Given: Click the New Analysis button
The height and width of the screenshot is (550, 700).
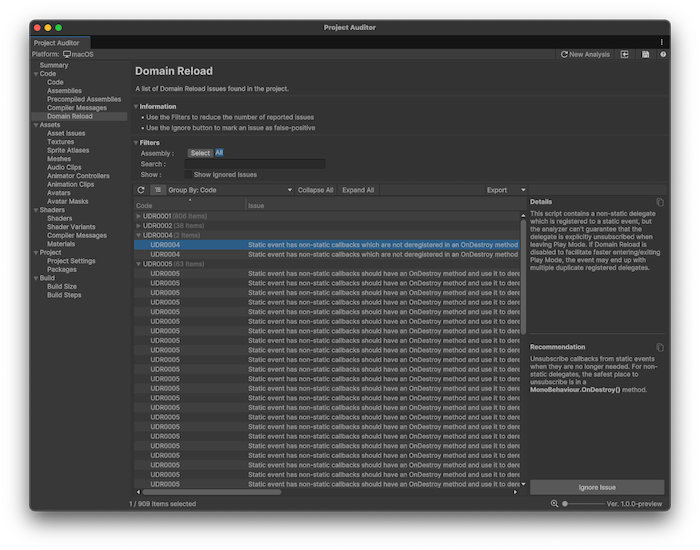Looking at the screenshot, I should [586, 54].
